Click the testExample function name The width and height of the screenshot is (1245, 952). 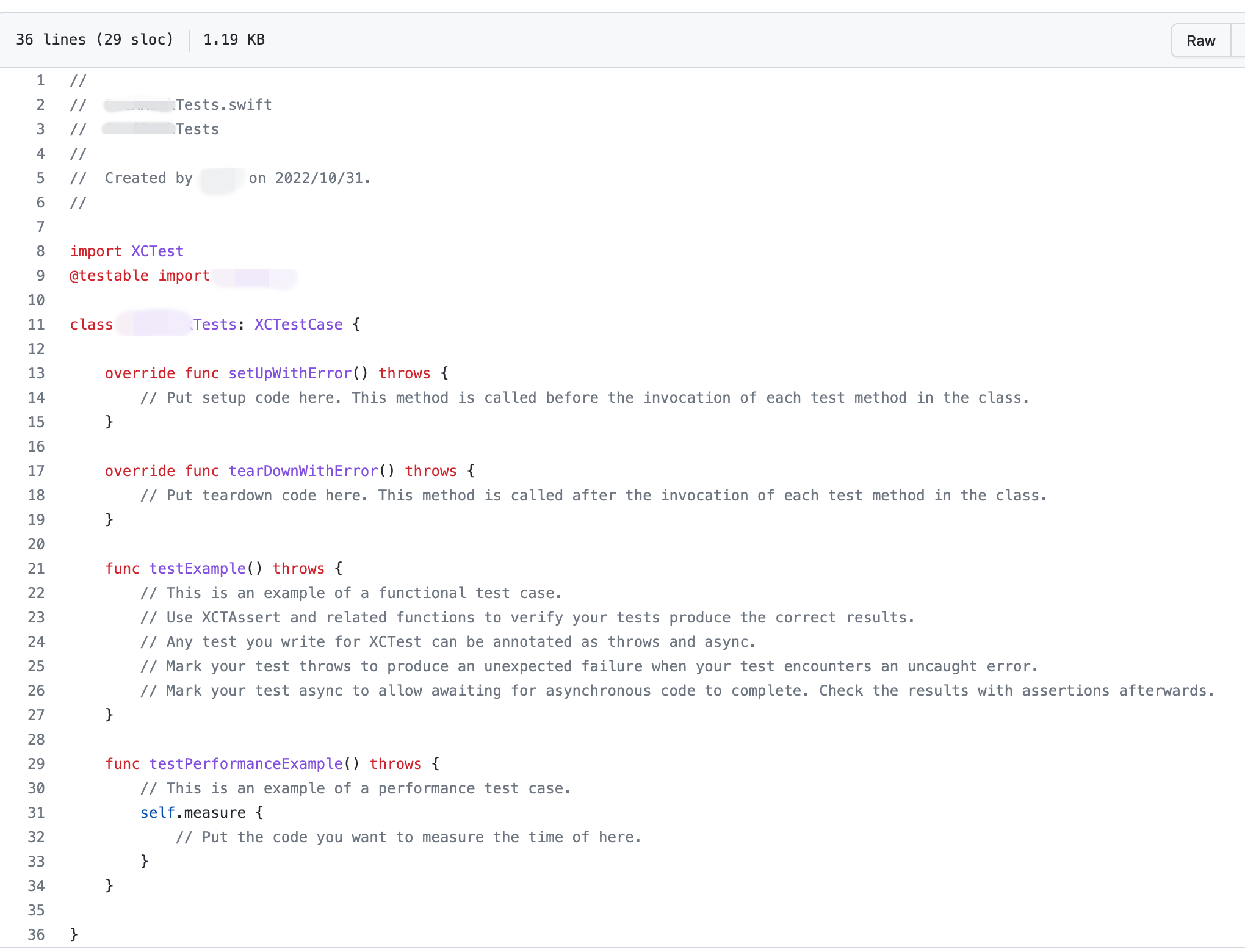(x=197, y=569)
